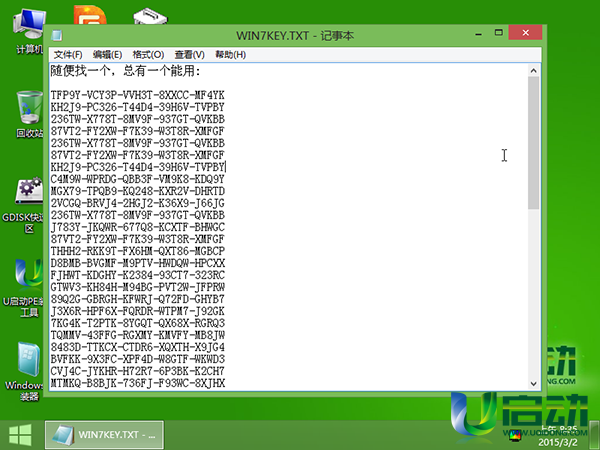Image resolution: width=600 pixels, height=450 pixels.
Task: Click the line 随便找一个，总有一个能用
Action: pos(126,71)
